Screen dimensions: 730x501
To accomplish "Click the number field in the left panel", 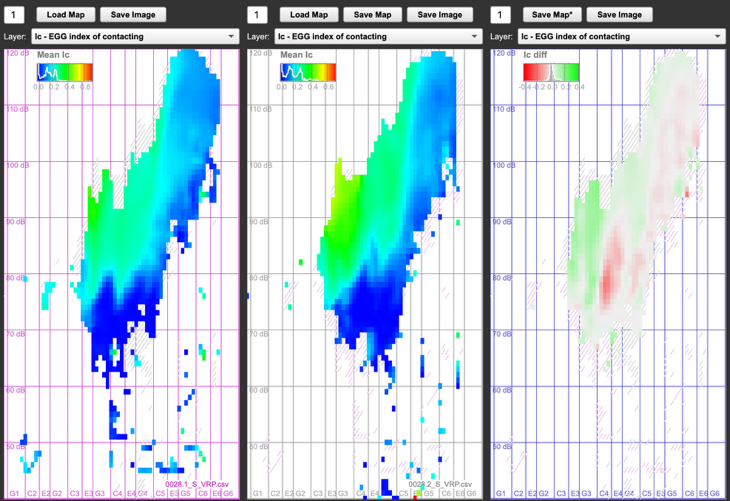I will pyautogui.click(x=14, y=15).
